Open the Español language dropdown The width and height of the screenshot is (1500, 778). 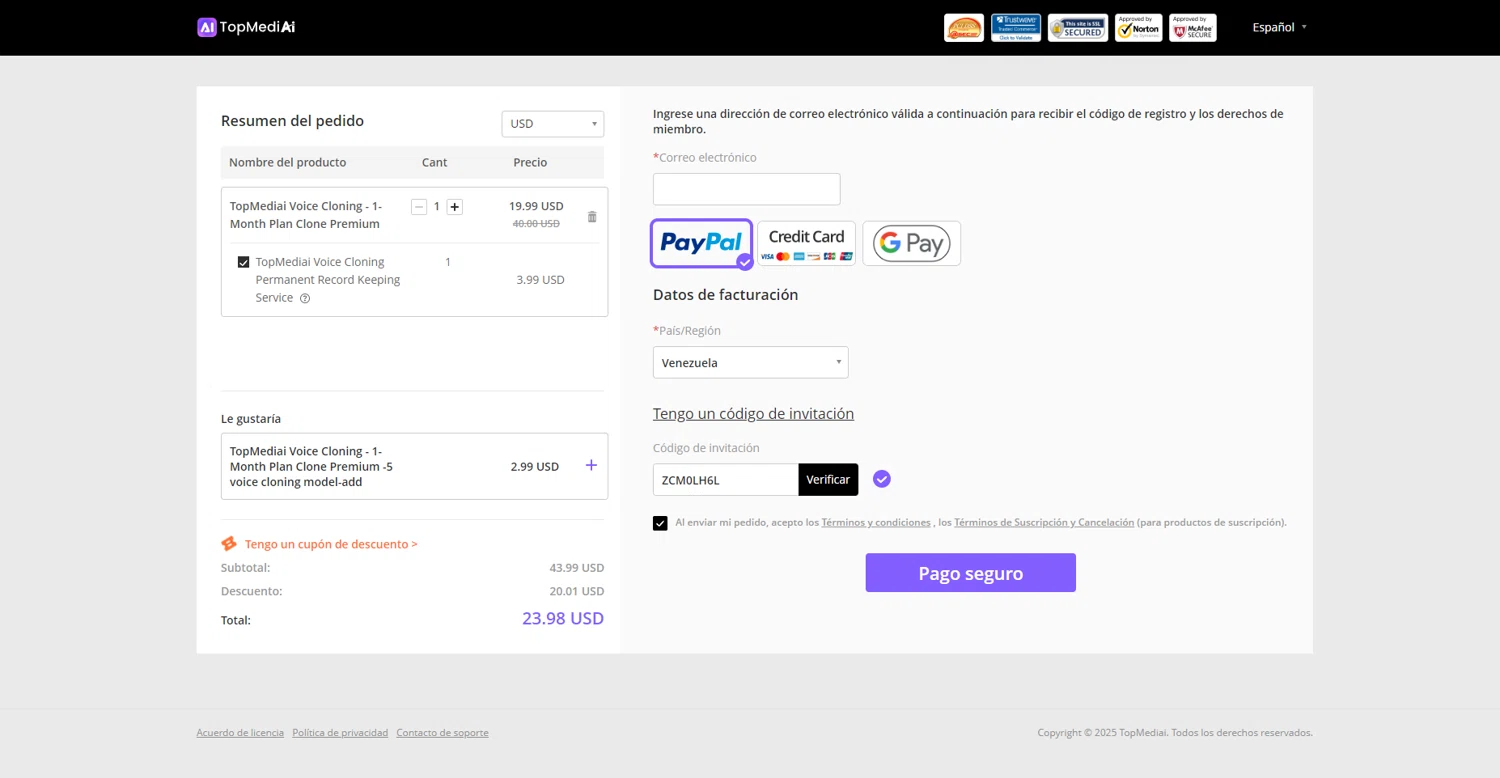[x=1279, y=27]
